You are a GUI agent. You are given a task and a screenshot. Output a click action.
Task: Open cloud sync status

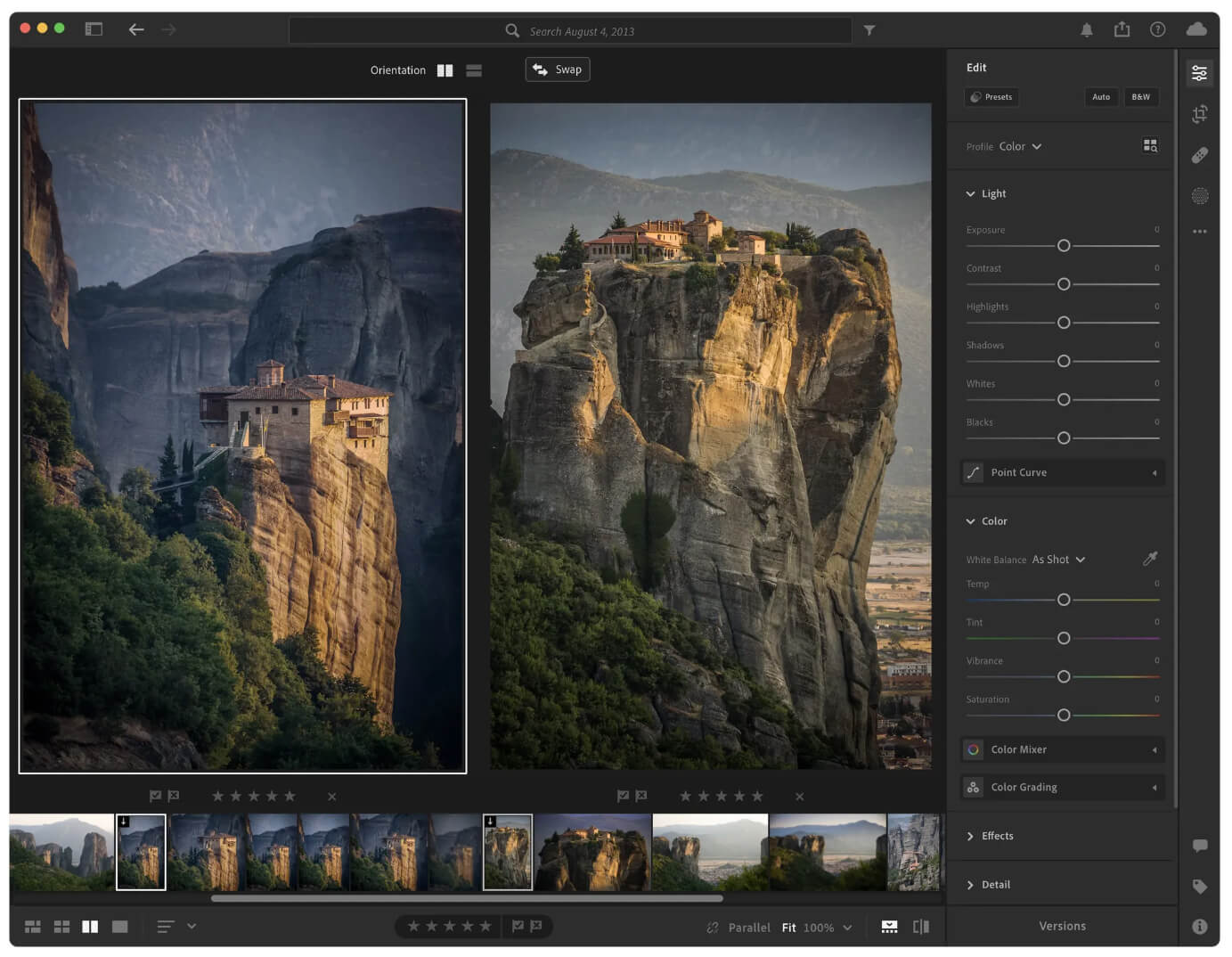[1196, 29]
